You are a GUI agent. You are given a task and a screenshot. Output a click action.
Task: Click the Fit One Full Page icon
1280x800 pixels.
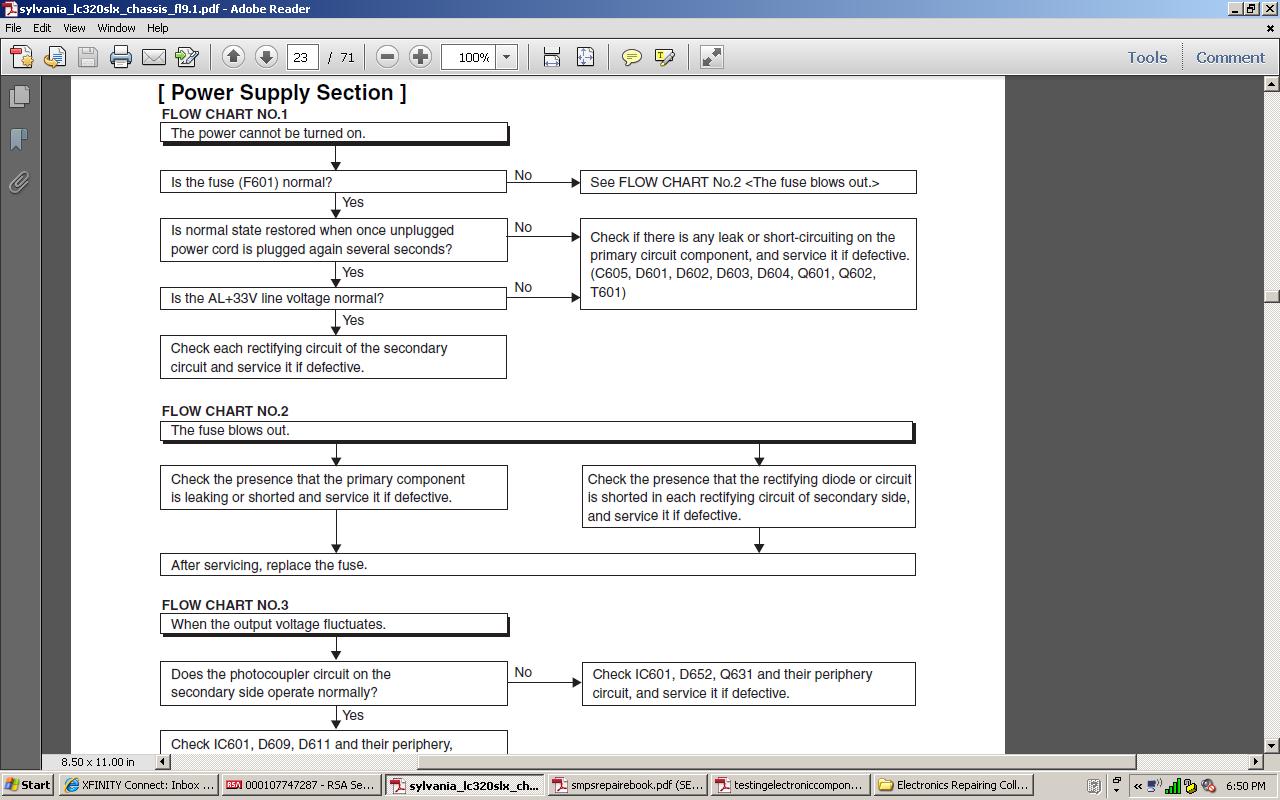(585, 57)
